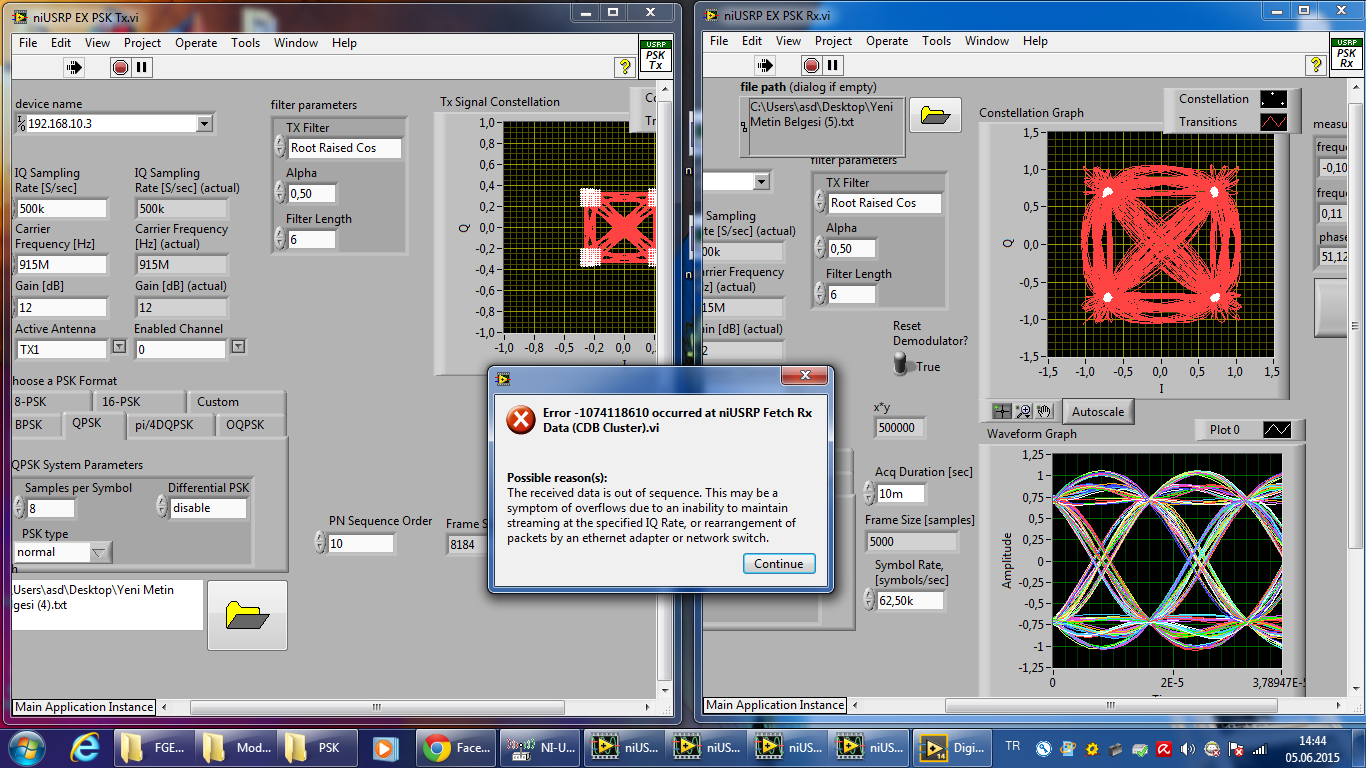Click the Carrier Frequency 915M field
This screenshot has height=768, width=1366.
(62, 264)
